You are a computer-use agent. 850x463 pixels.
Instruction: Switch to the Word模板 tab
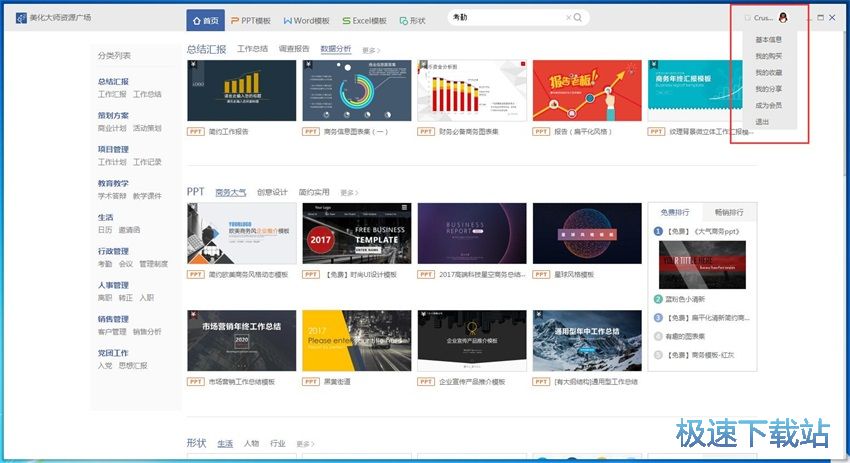306,21
